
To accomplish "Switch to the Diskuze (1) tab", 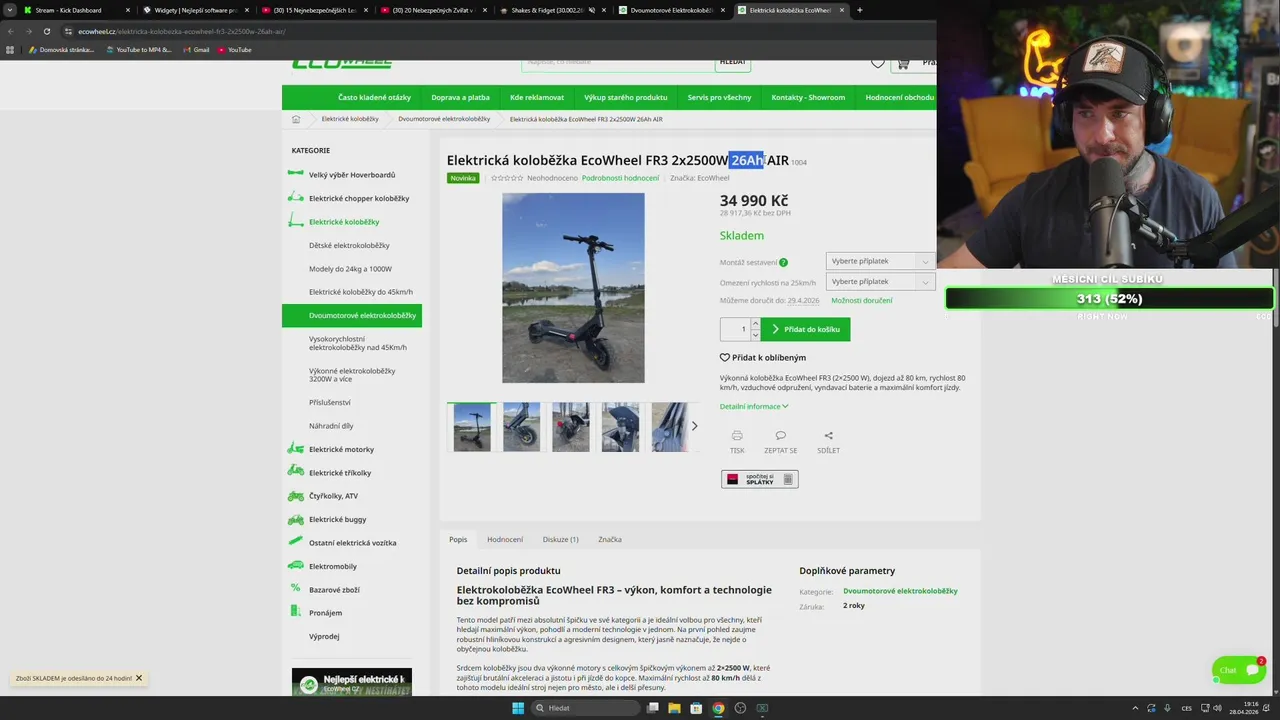I will [561, 539].
